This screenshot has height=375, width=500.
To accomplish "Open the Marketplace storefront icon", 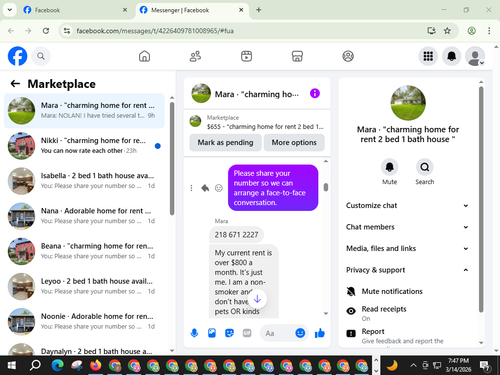I will [297, 56].
